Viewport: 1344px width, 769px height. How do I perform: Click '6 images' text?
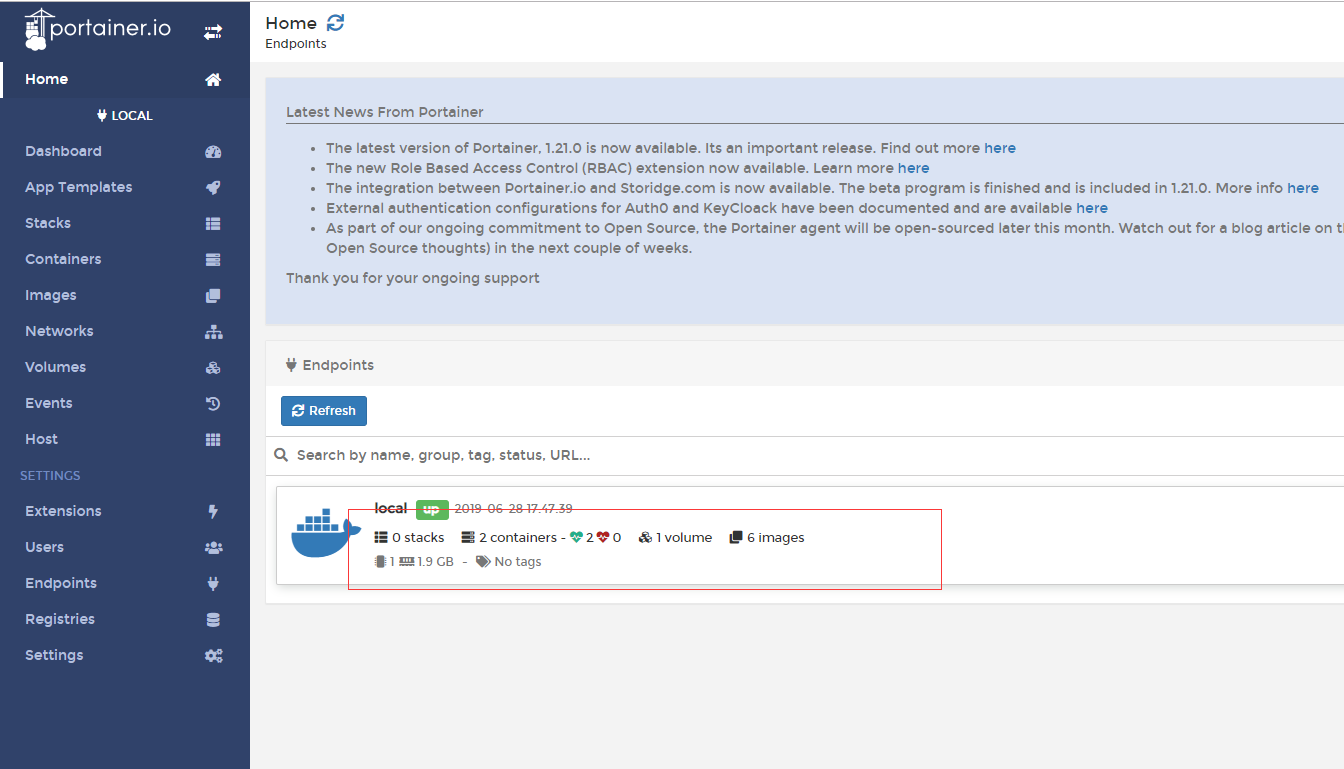pyautogui.click(x=776, y=538)
